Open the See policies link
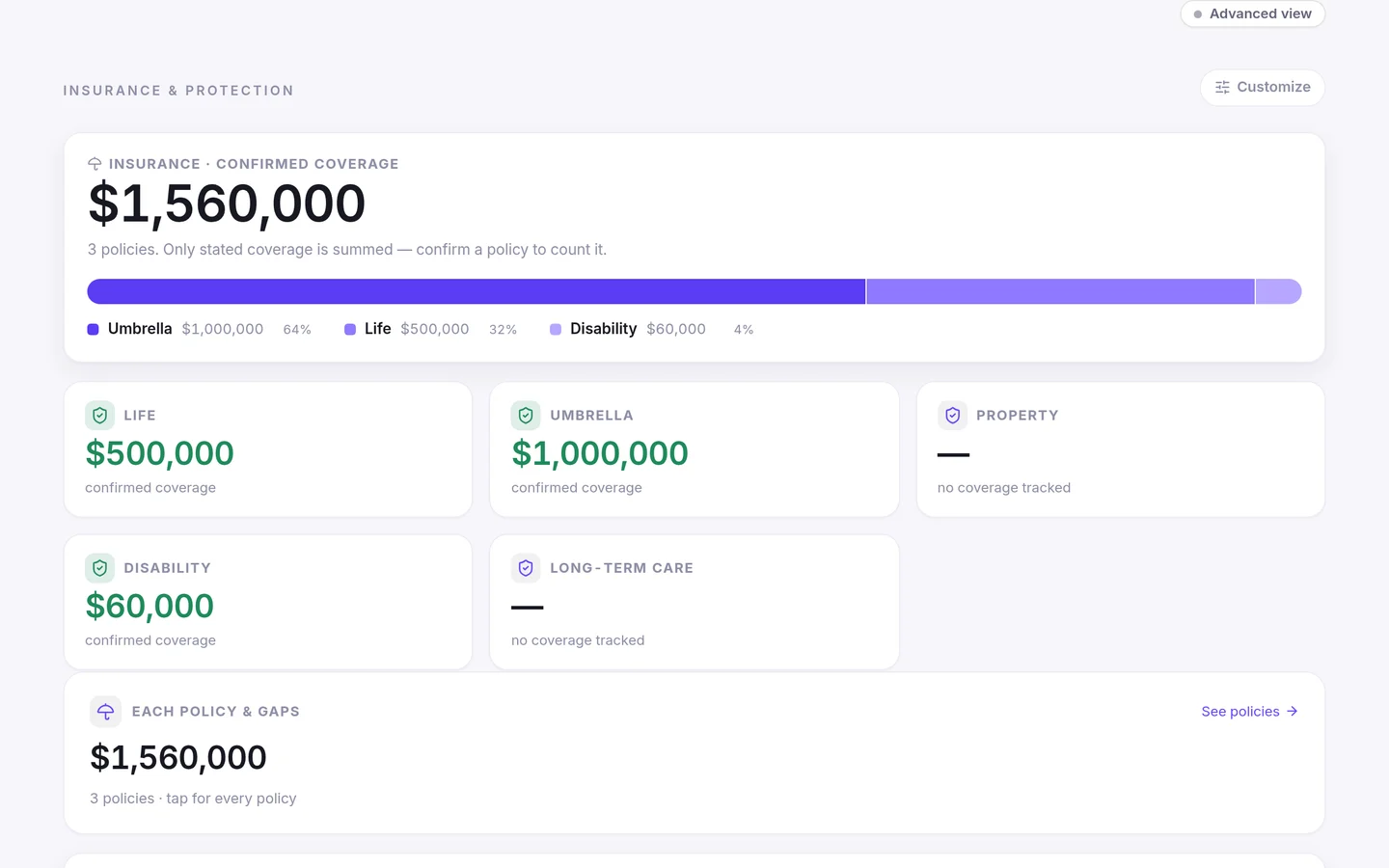1389x868 pixels. [1249, 712]
